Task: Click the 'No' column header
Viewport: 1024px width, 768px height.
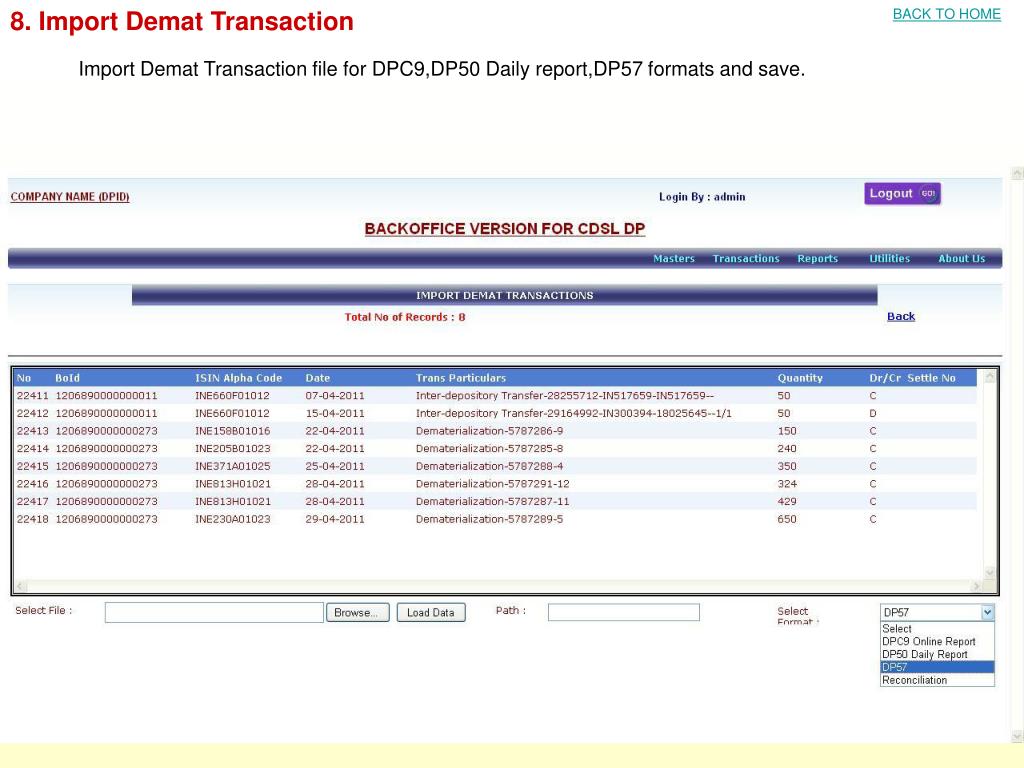Action: click(x=24, y=378)
